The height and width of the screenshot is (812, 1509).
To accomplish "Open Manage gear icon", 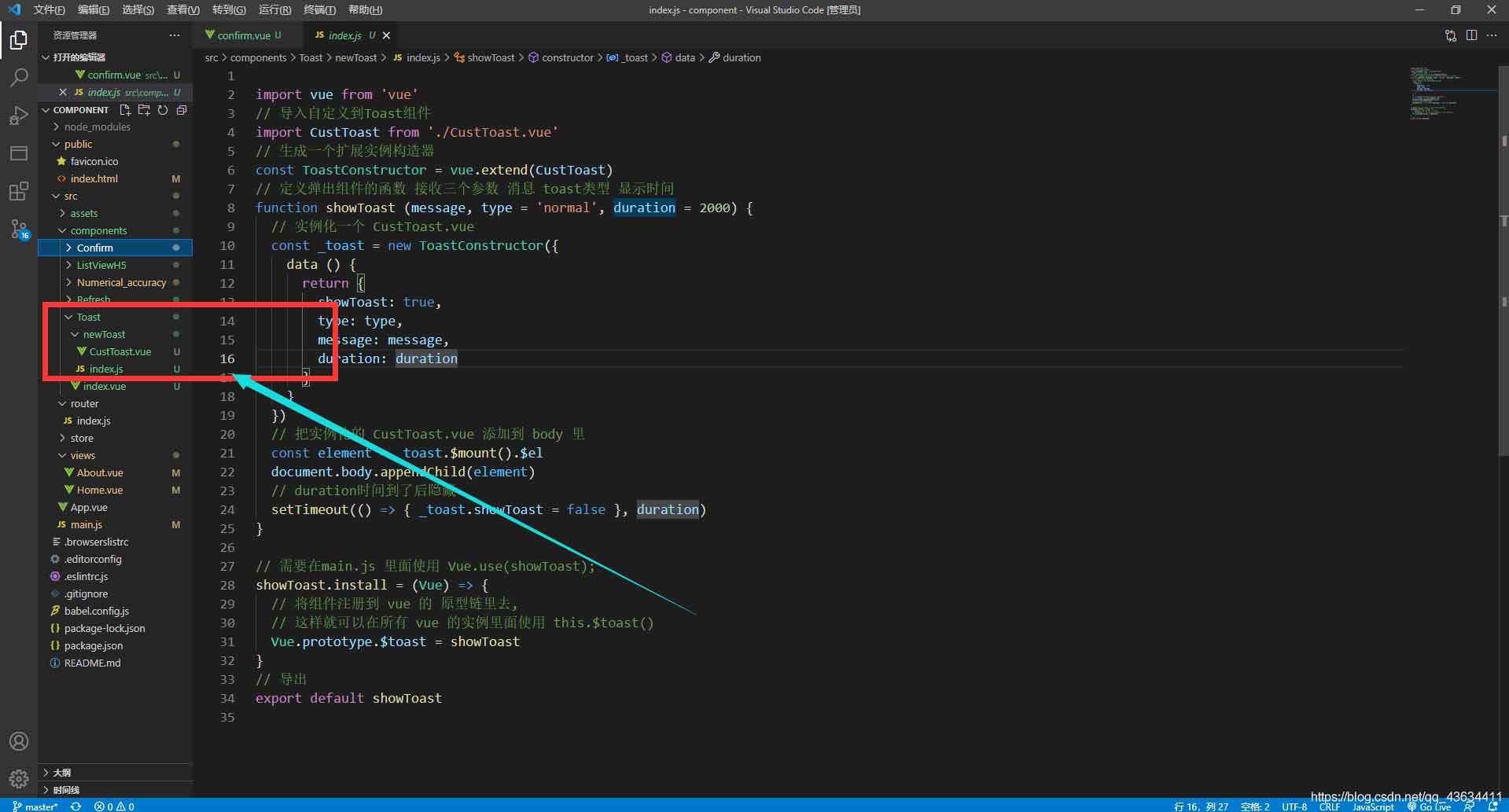I will point(19,779).
